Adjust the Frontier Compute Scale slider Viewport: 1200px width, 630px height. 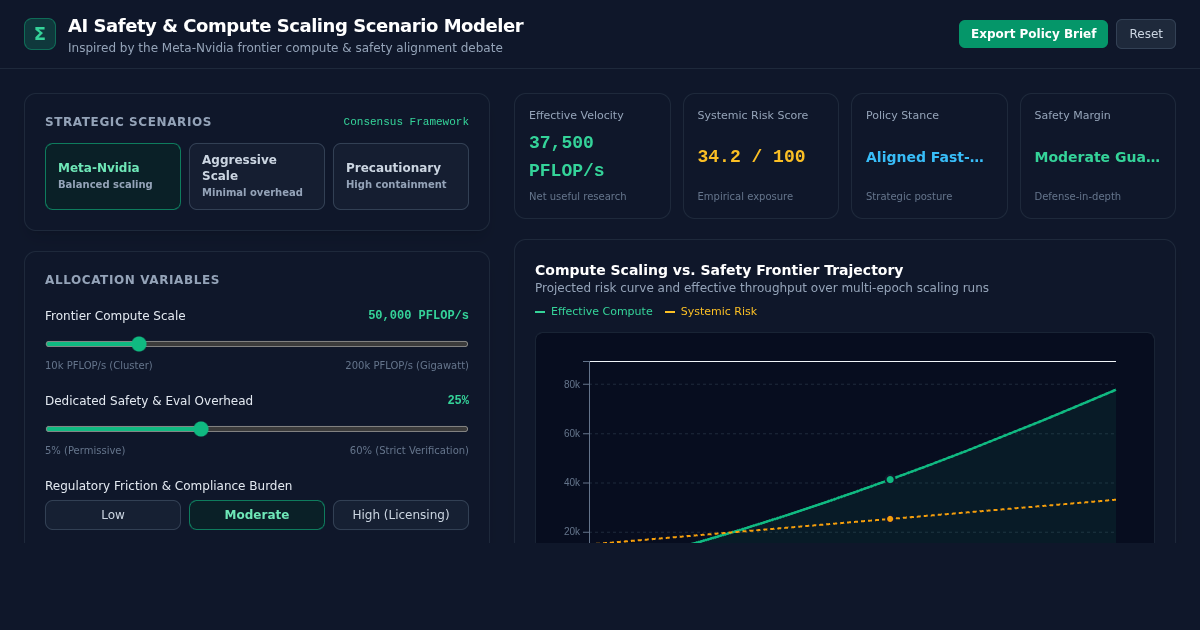[257, 344]
